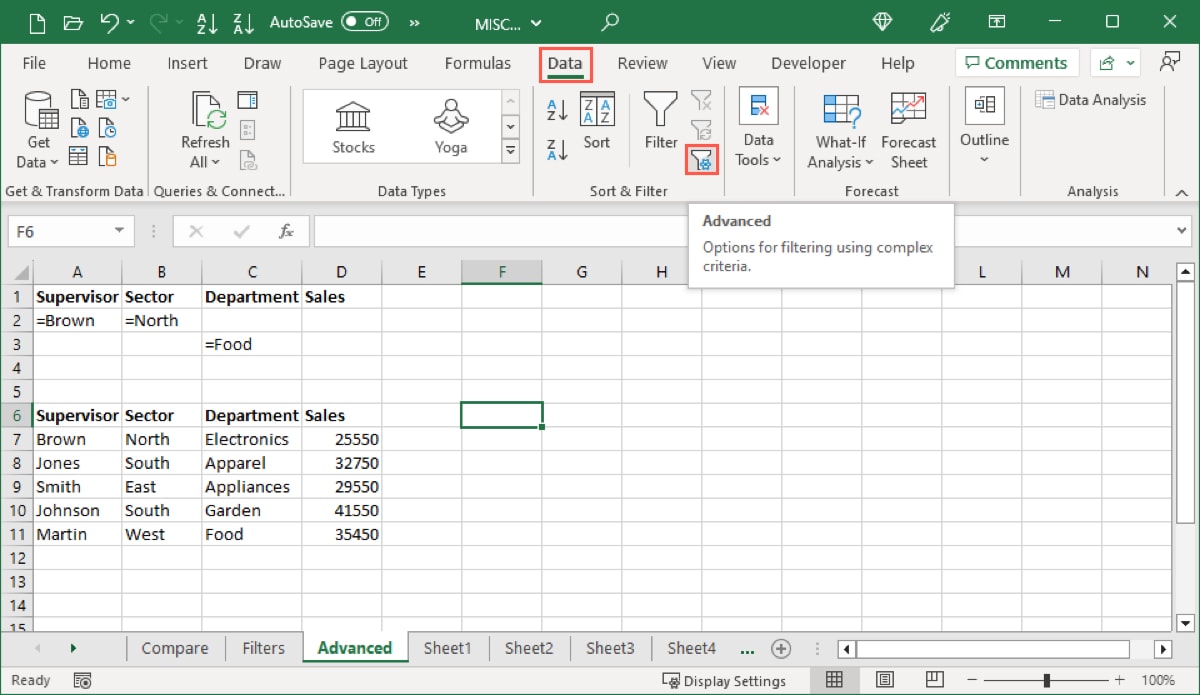Adjust the zoom slider
The image size is (1200, 695).
[x=1048, y=680]
